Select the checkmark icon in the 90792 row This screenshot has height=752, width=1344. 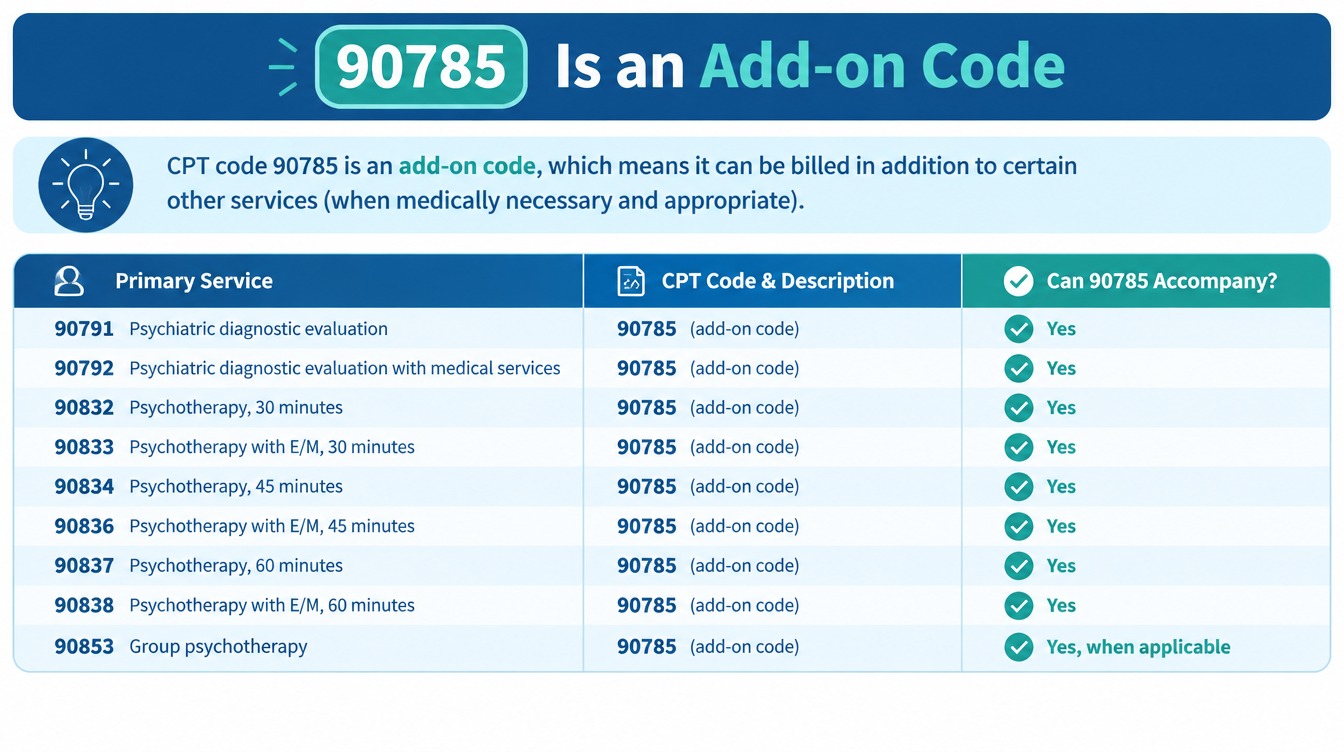pos(1018,368)
